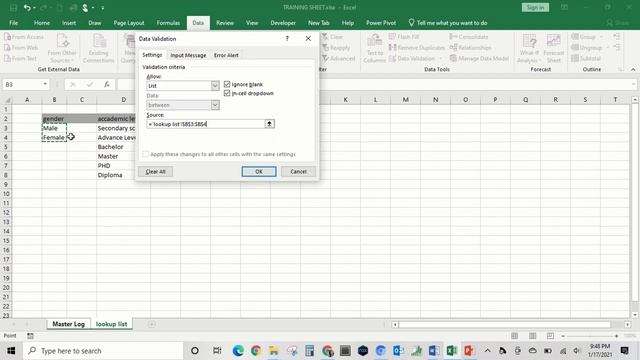The image size is (640, 360).
Task: Click the zoom slider in status bar
Action: (590, 336)
